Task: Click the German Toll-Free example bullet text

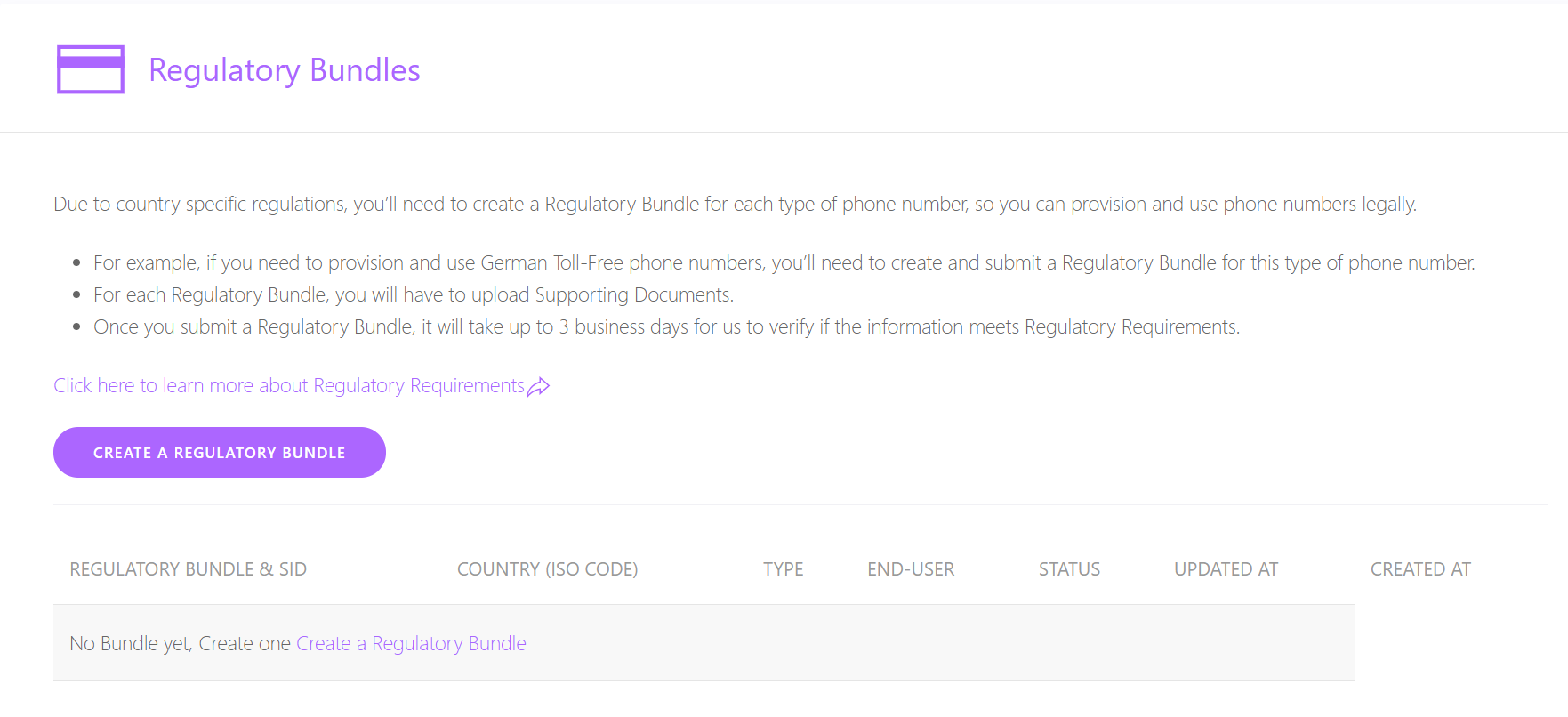Action: pos(784,262)
